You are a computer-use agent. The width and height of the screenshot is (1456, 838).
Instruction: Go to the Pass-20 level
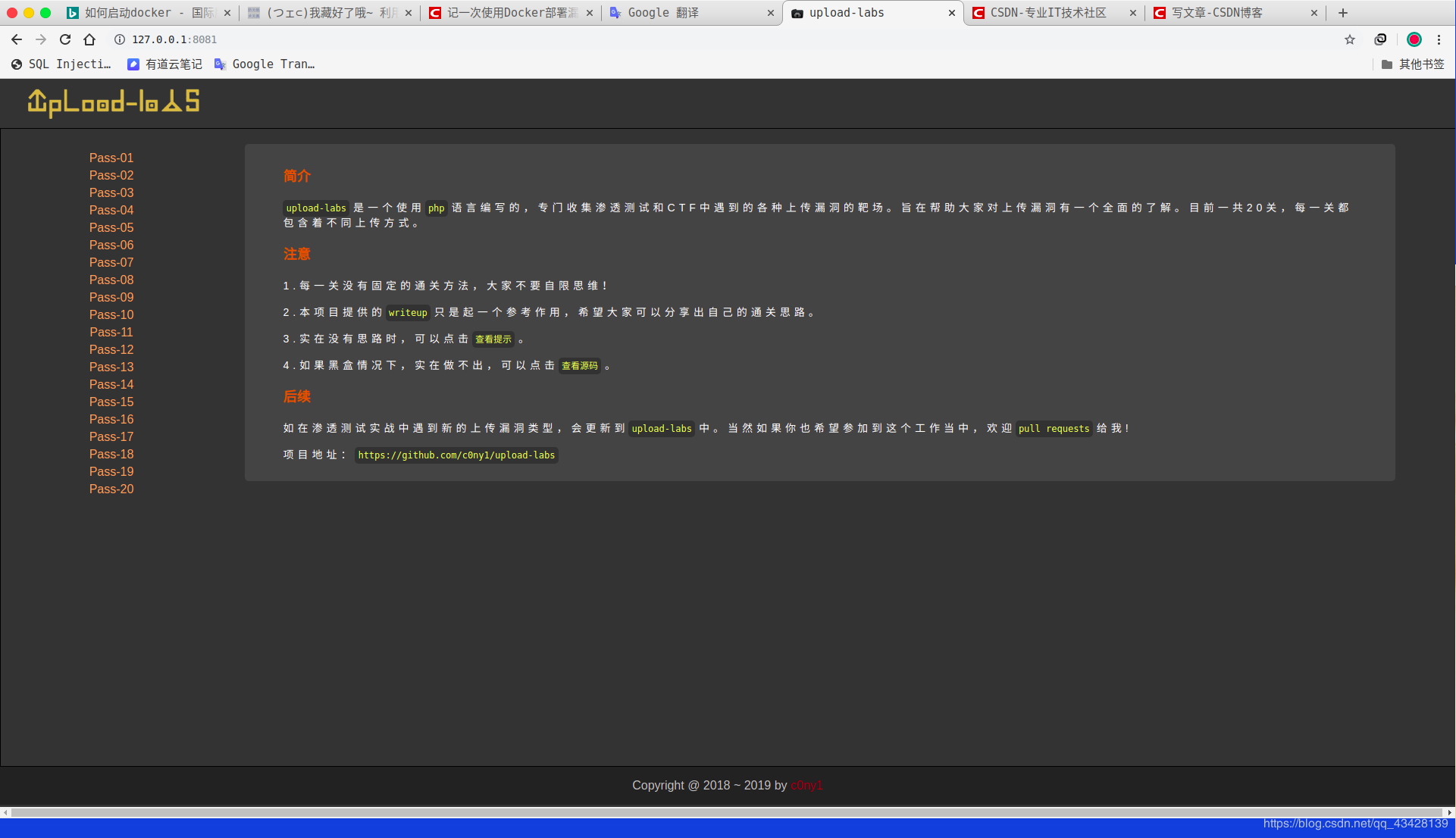[111, 489]
